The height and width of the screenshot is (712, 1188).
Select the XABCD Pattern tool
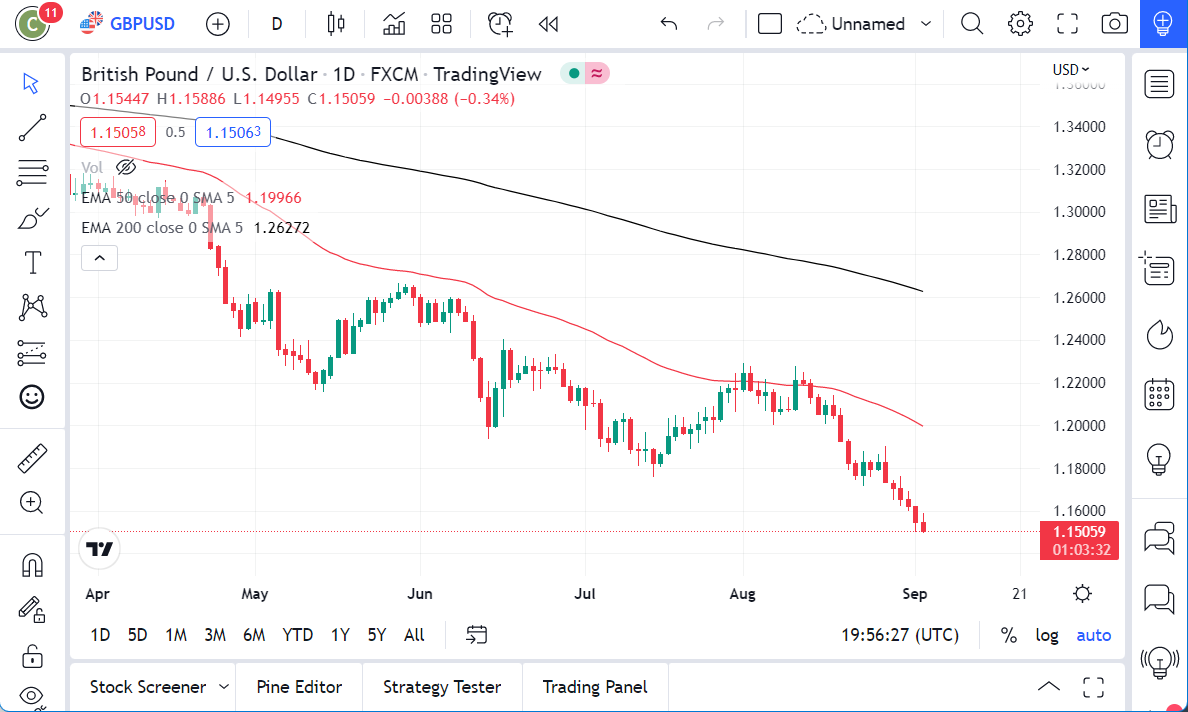click(32, 307)
